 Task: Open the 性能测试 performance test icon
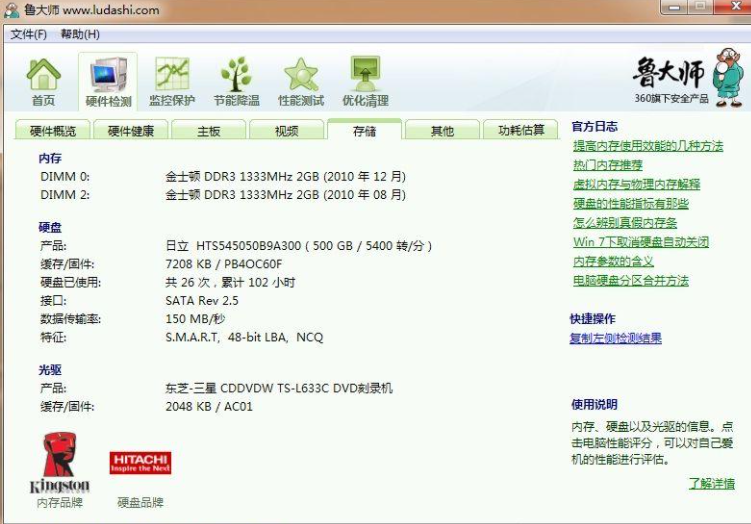coord(300,80)
